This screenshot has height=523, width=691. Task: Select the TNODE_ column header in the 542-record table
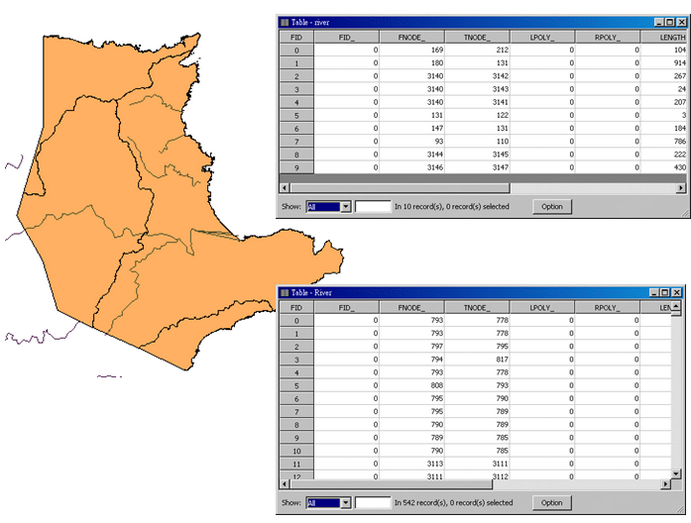click(476, 307)
